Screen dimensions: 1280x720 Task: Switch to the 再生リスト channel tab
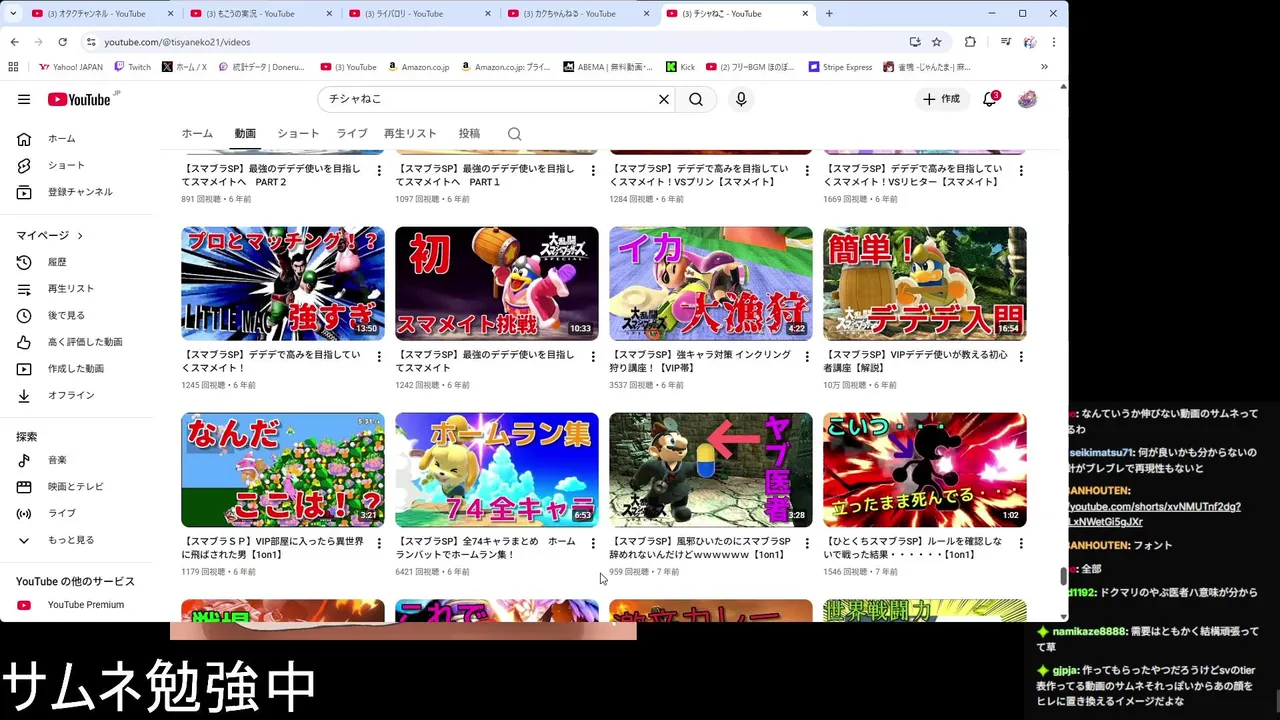click(x=410, y=134)
